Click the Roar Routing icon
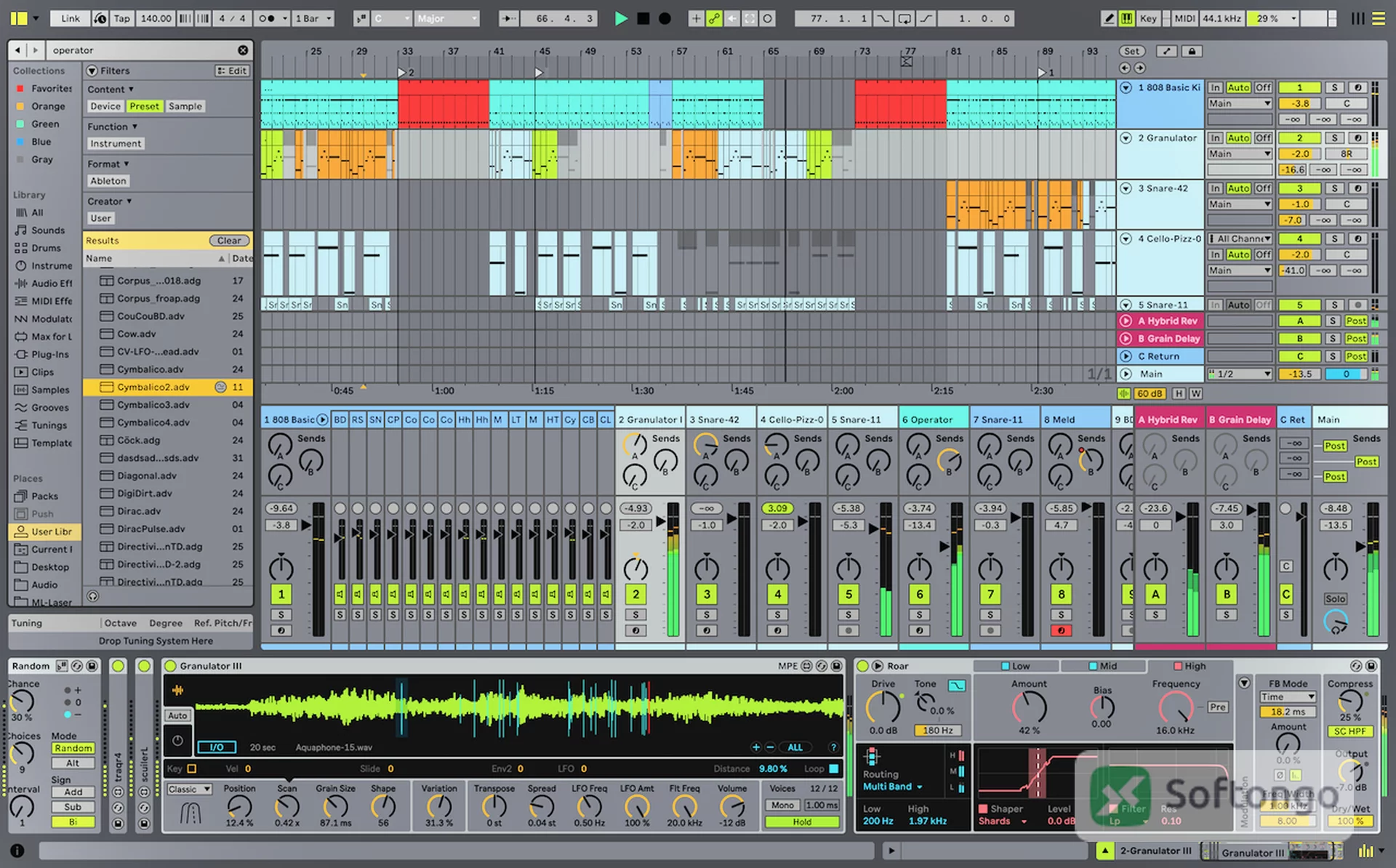This screenshot has height=868, width=1396. click(x=872, y=757)
